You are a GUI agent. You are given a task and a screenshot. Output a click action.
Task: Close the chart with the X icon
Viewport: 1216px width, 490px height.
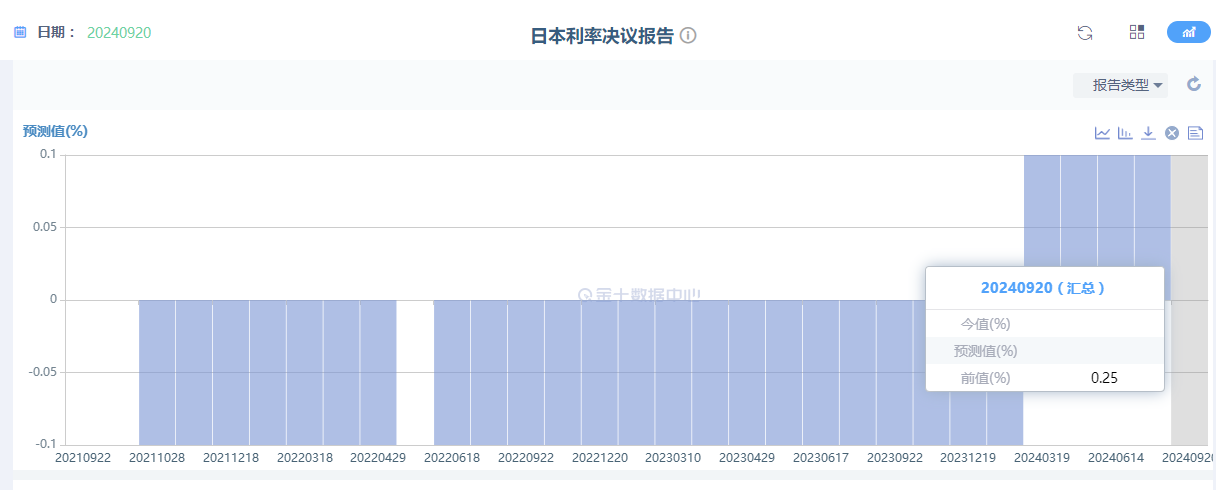[x=1172, y=133]
